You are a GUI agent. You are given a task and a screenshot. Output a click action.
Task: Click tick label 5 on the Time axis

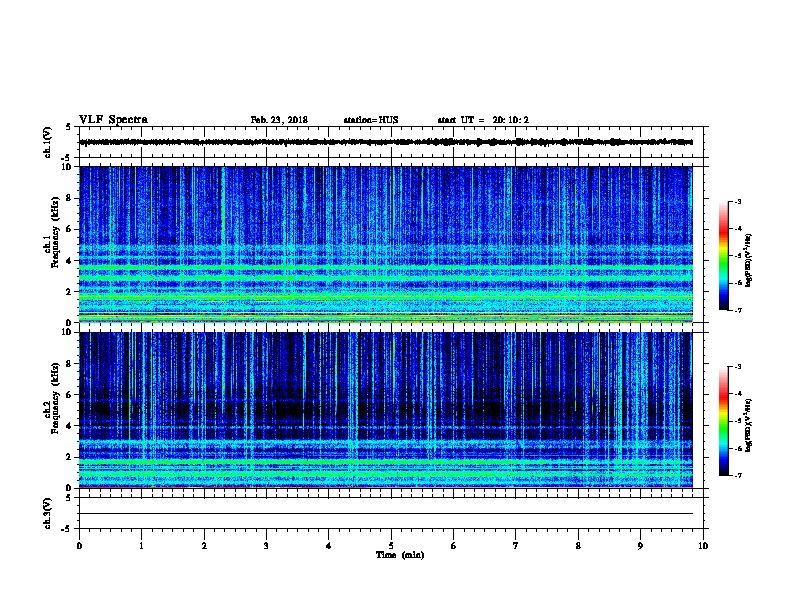(x=391, y=546)
